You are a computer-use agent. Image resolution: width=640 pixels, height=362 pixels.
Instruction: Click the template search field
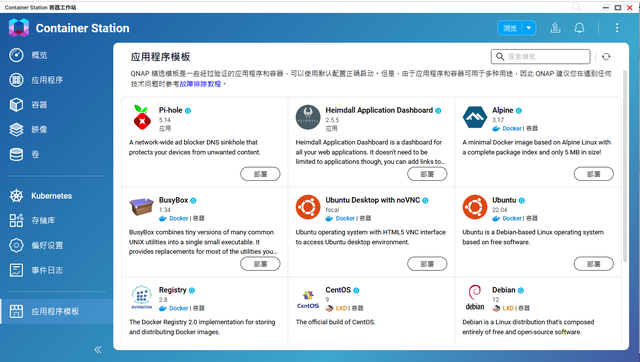click(x=541, y=57)
